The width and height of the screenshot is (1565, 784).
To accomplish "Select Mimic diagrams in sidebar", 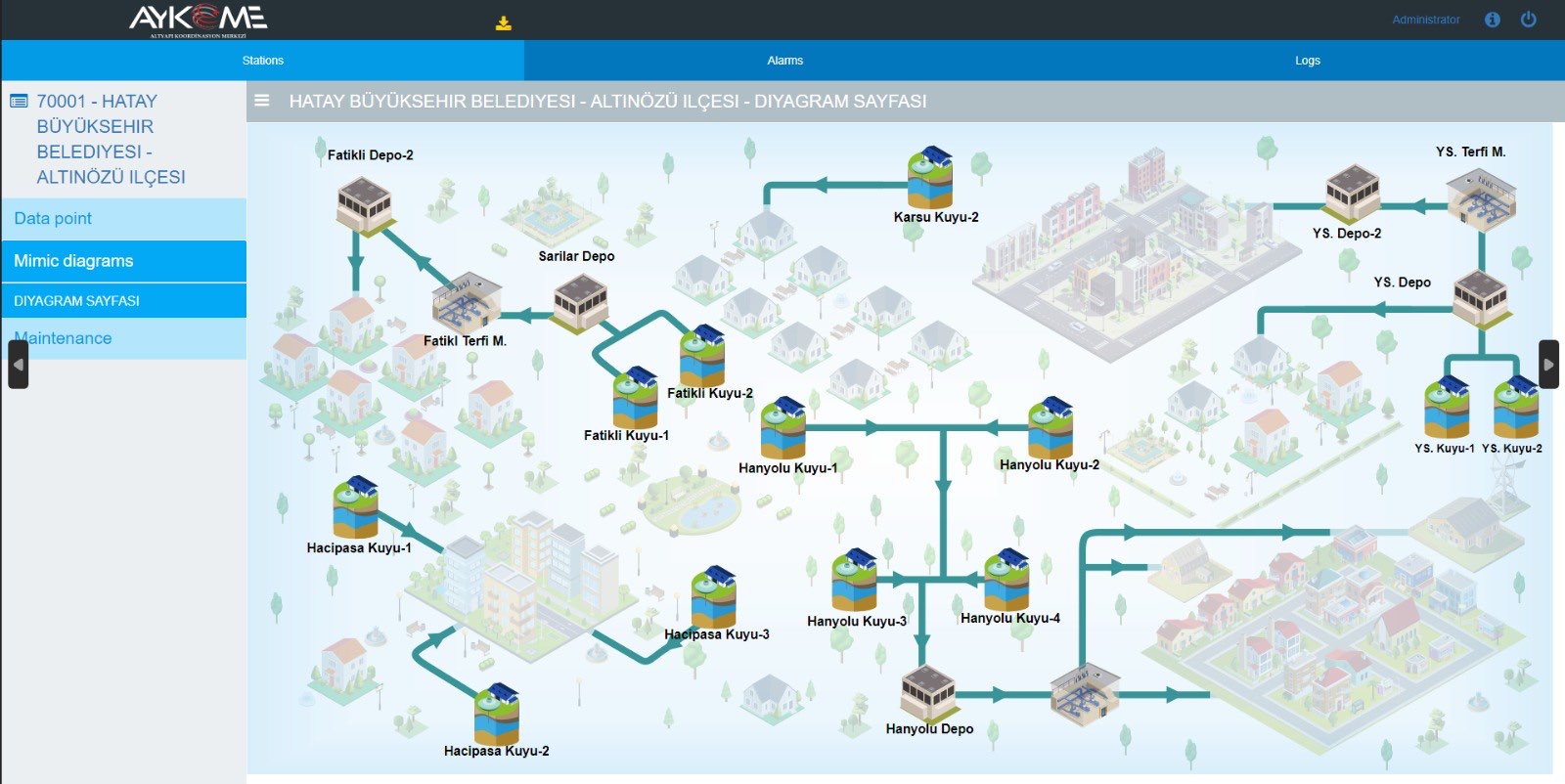I will [124, 261].
